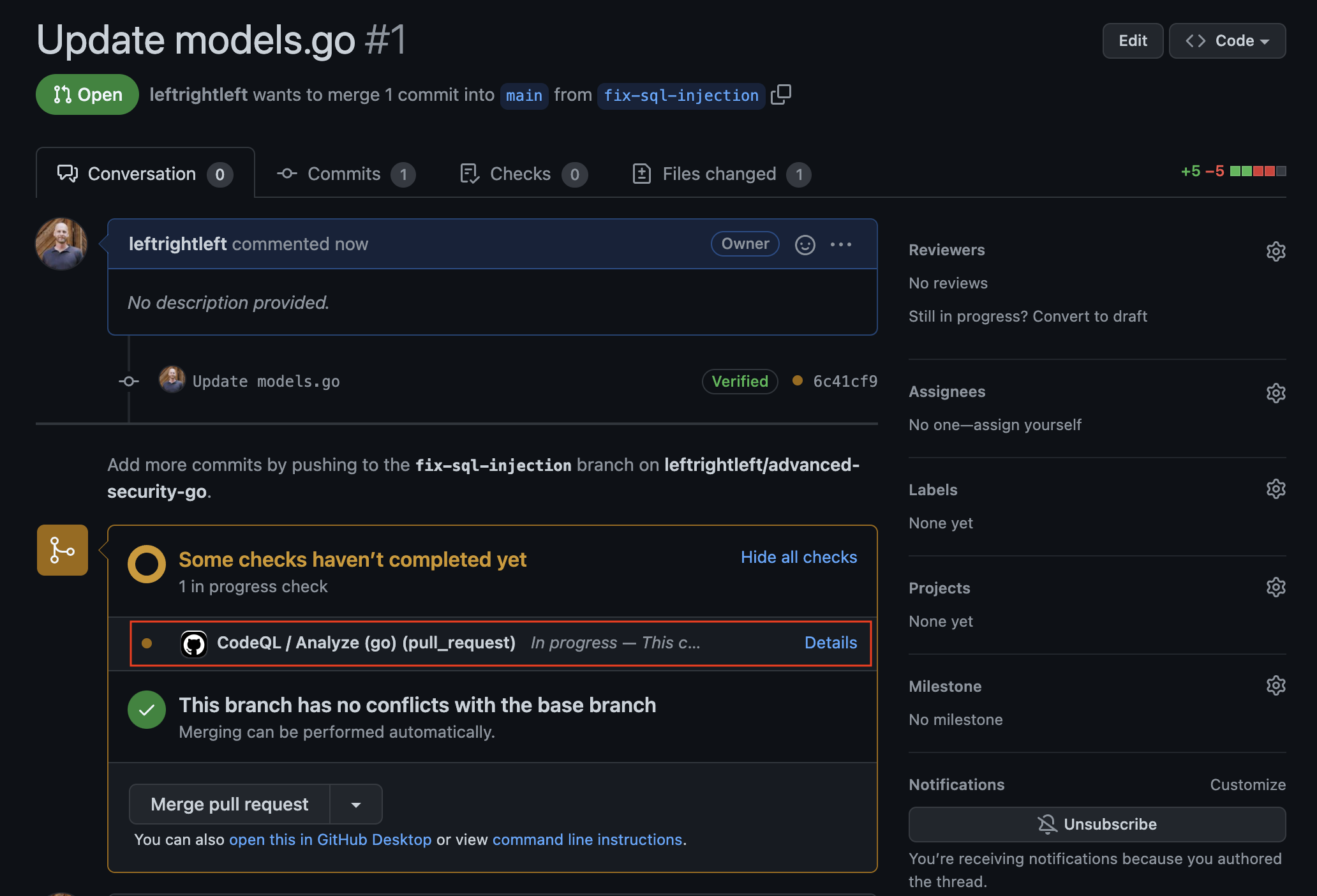This screenshot has height=896, width=1317.
Task: Click the orange commit status dot near 6c41cf9
Action: click(797, 380)
